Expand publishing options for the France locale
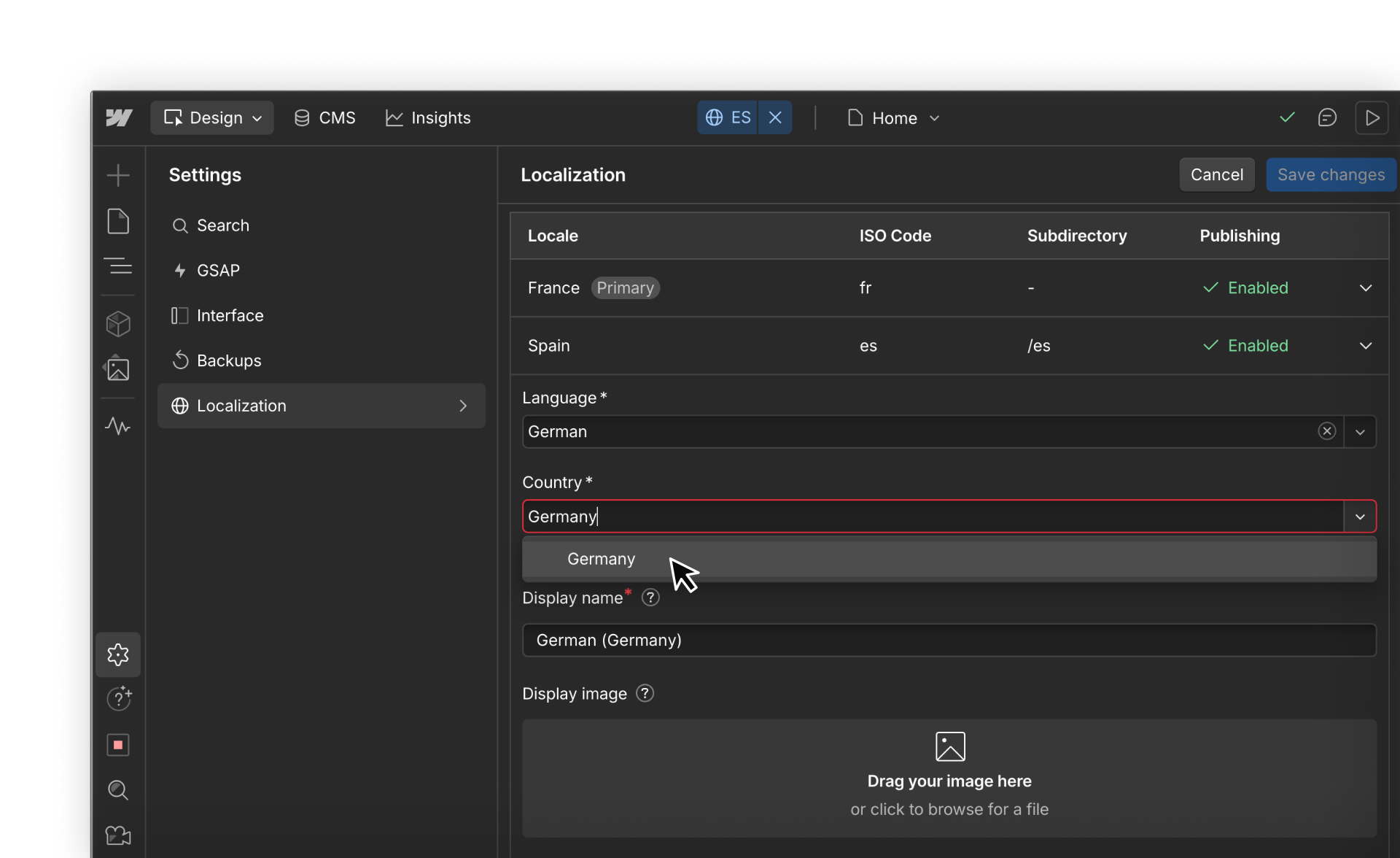1400x858 pixels. 1366,287
